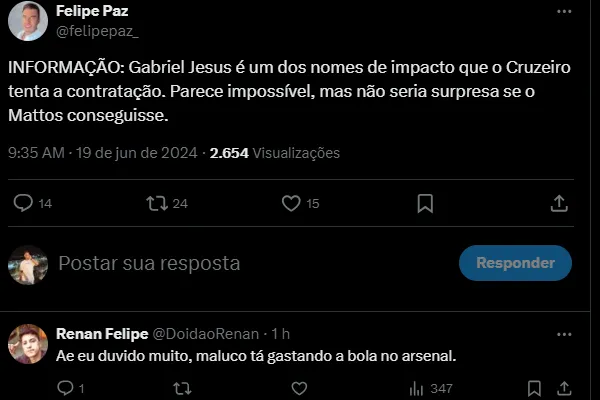
Task: Share the main tweet
Action: pyautogui.click(x=560, y=203)
